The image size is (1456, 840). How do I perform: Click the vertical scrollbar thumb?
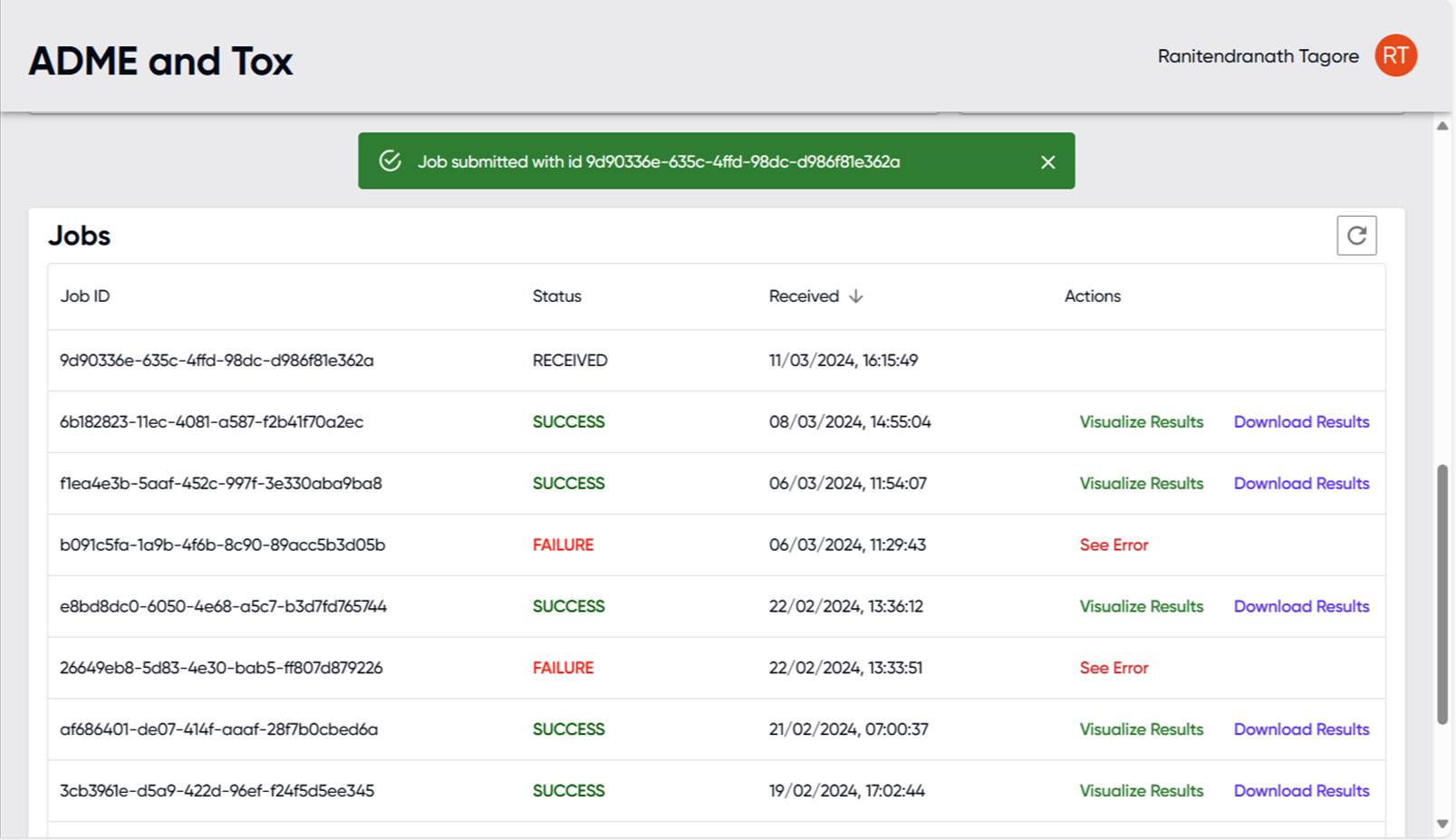pos(1442,594)
